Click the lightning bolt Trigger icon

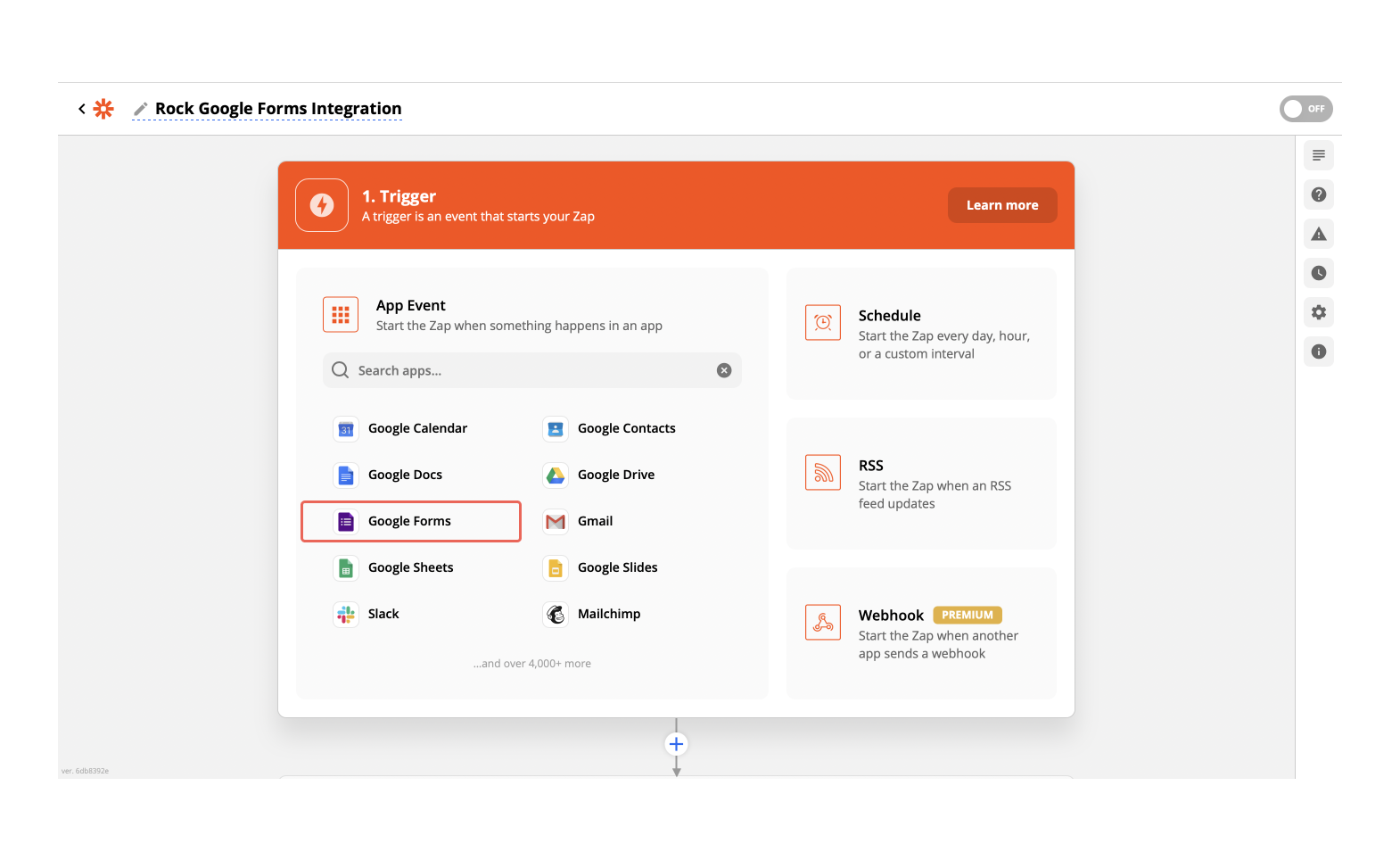(322, 205)
